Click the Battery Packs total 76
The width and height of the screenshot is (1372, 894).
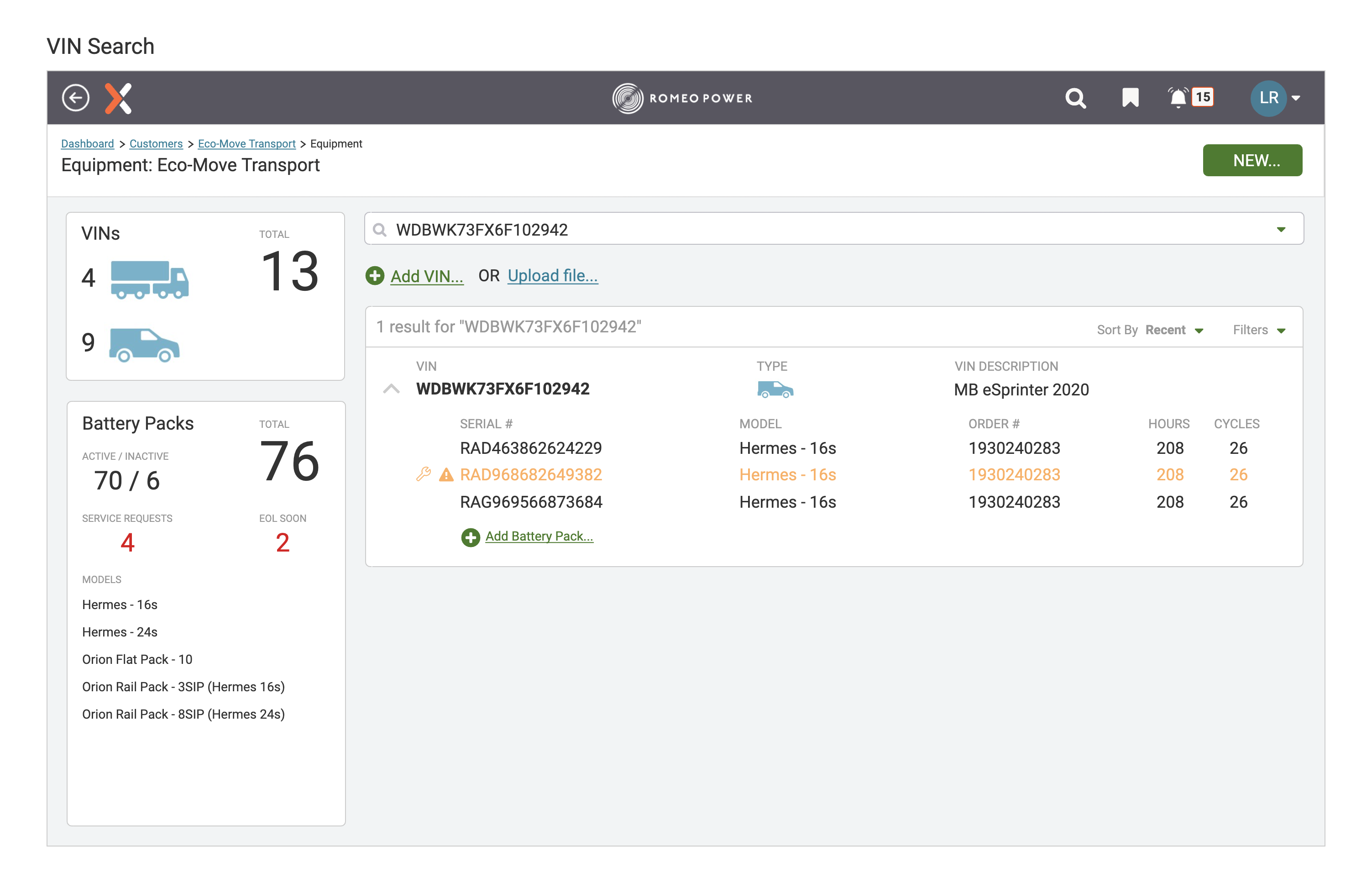click(x=290, y=461)
